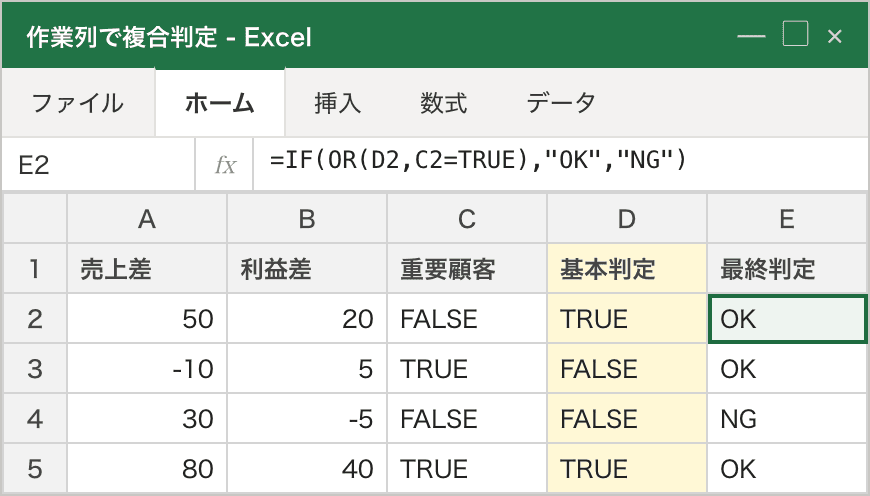
Task: Select row 1 header
Action: click(35, 269)
